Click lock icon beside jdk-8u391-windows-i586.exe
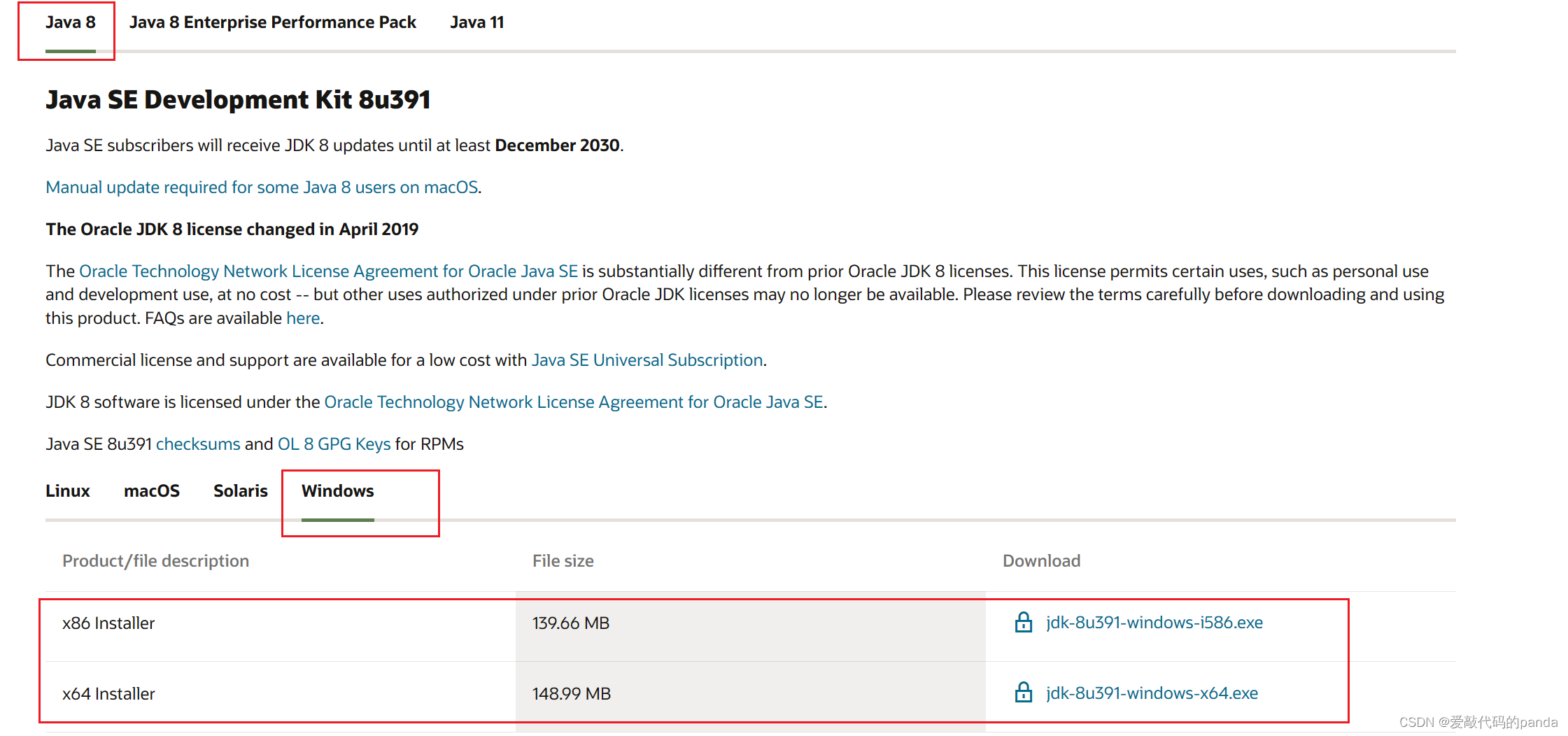 1023,622
